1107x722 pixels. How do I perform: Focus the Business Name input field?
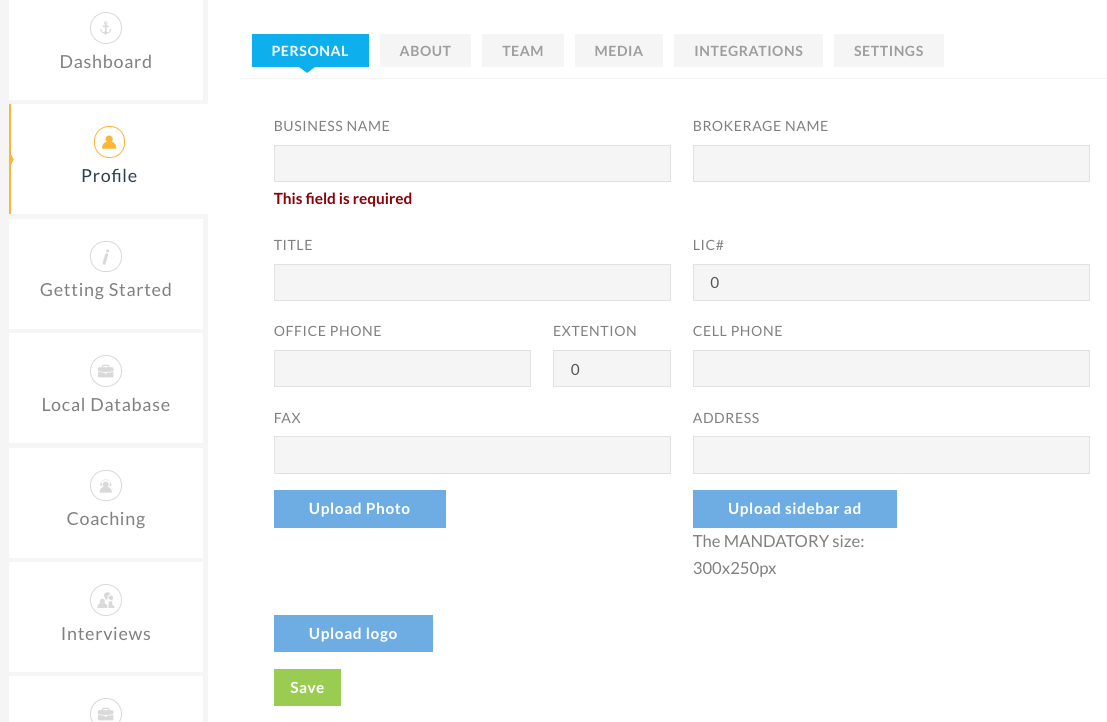(472, 164)
